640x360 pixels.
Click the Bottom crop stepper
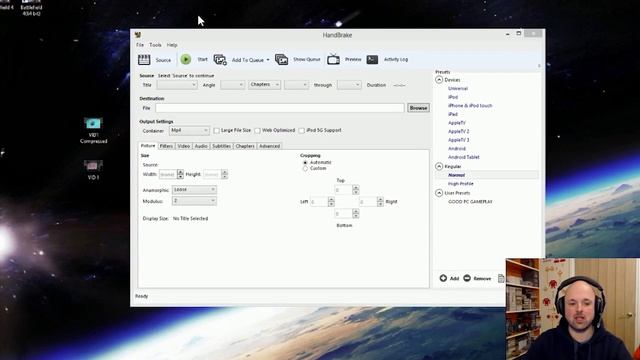[x=356, y=213]
